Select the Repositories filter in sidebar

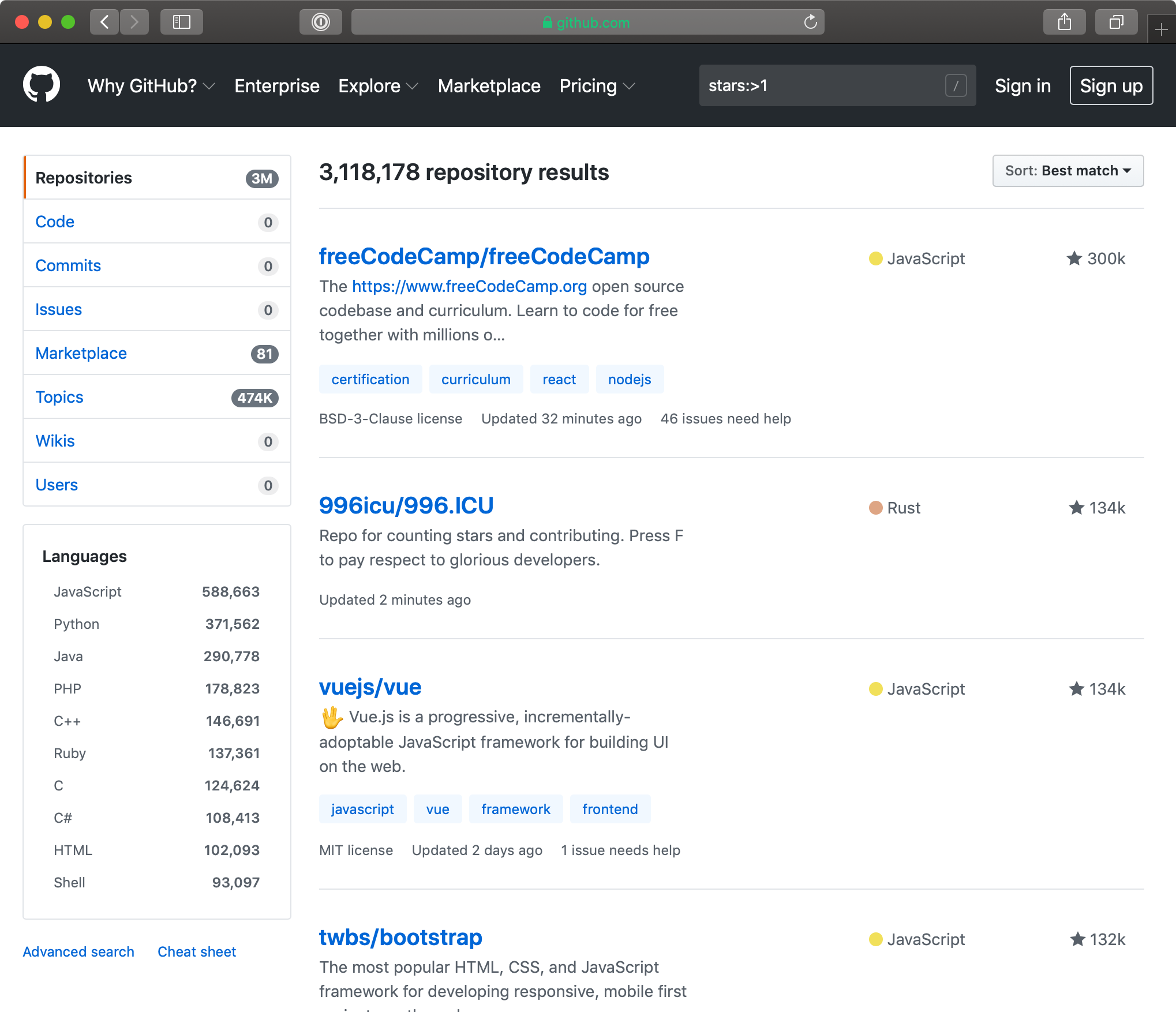157,178
